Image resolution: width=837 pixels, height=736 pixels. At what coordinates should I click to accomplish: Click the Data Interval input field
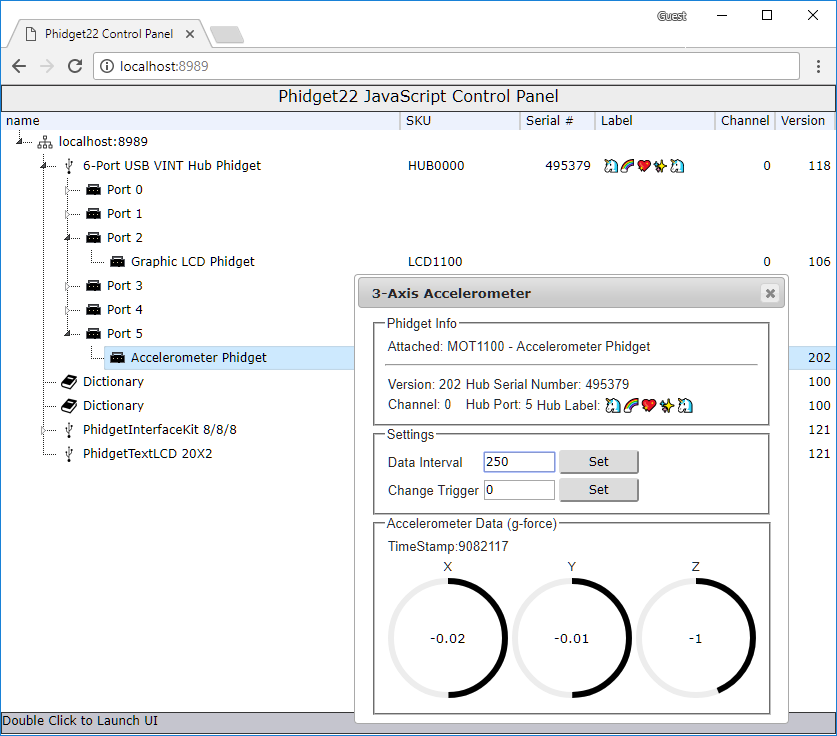coord(519,462)
